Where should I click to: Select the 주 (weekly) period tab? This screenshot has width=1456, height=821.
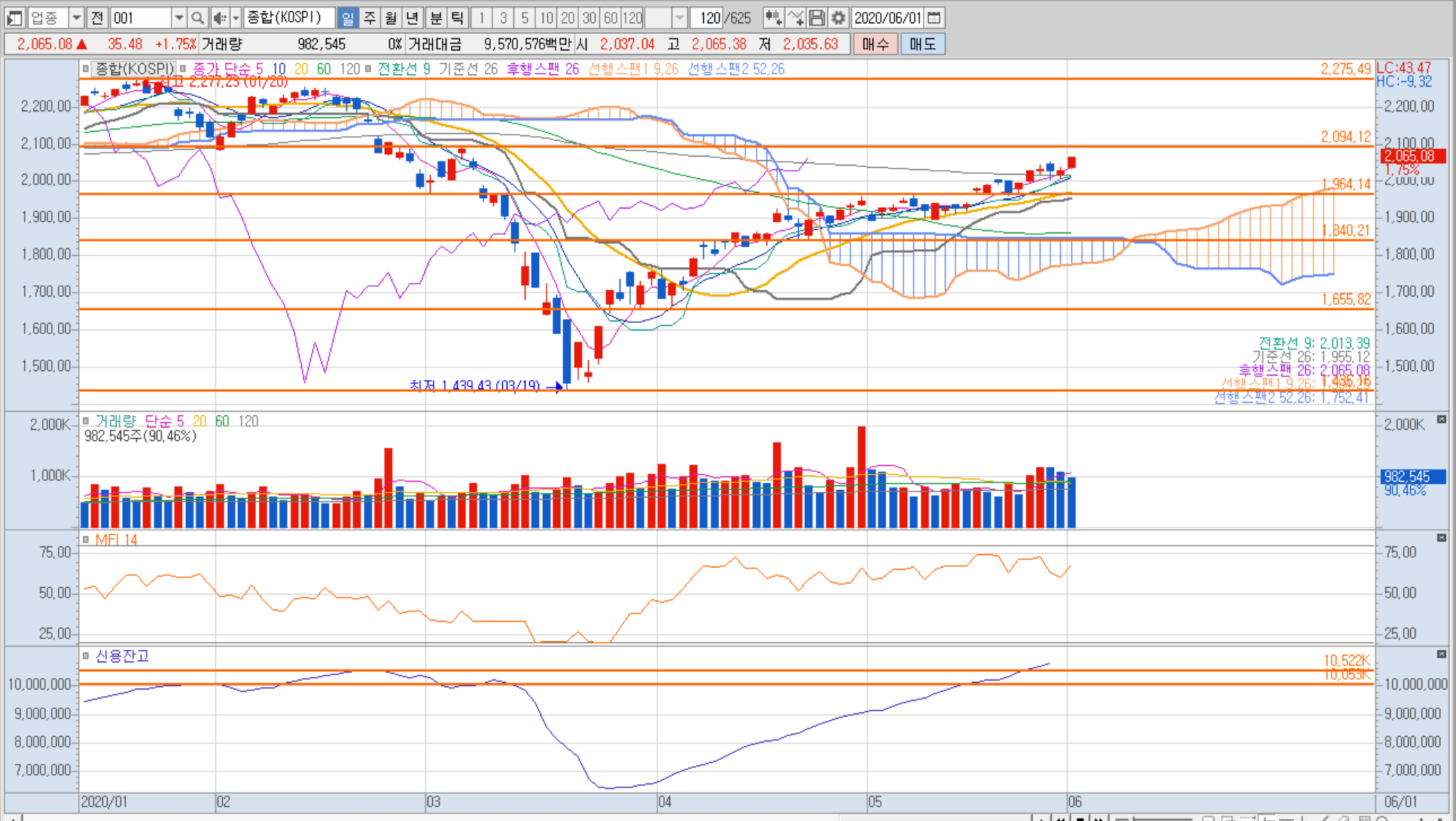[370, 17]
